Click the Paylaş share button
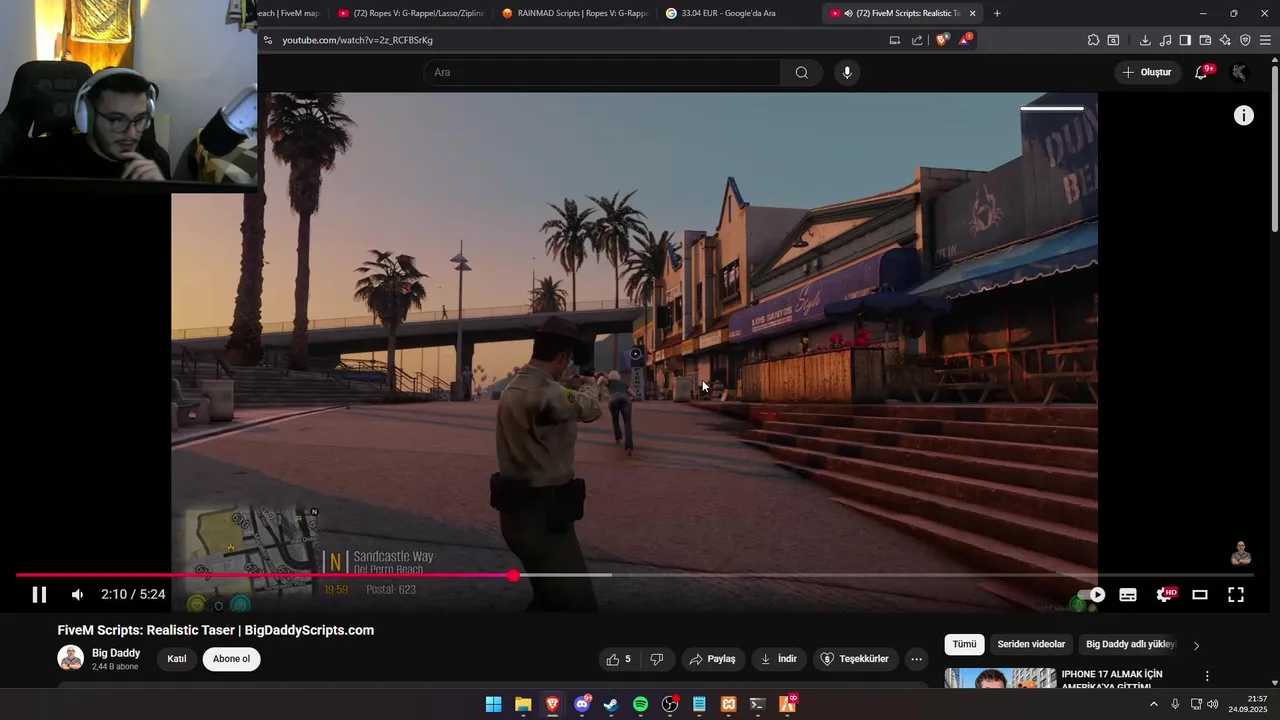1280x720 pixels. coord(713,659)
